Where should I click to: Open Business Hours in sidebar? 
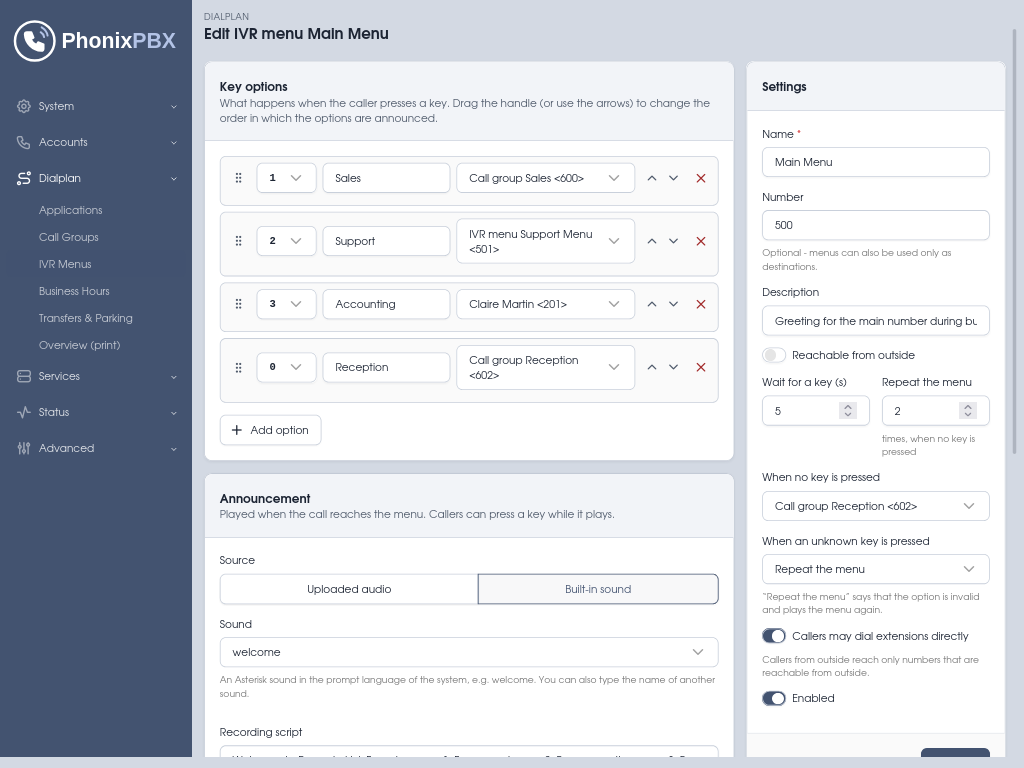point(74,291)
